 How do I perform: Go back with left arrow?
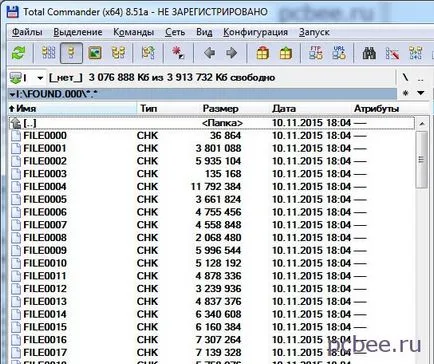coord(209,53)
